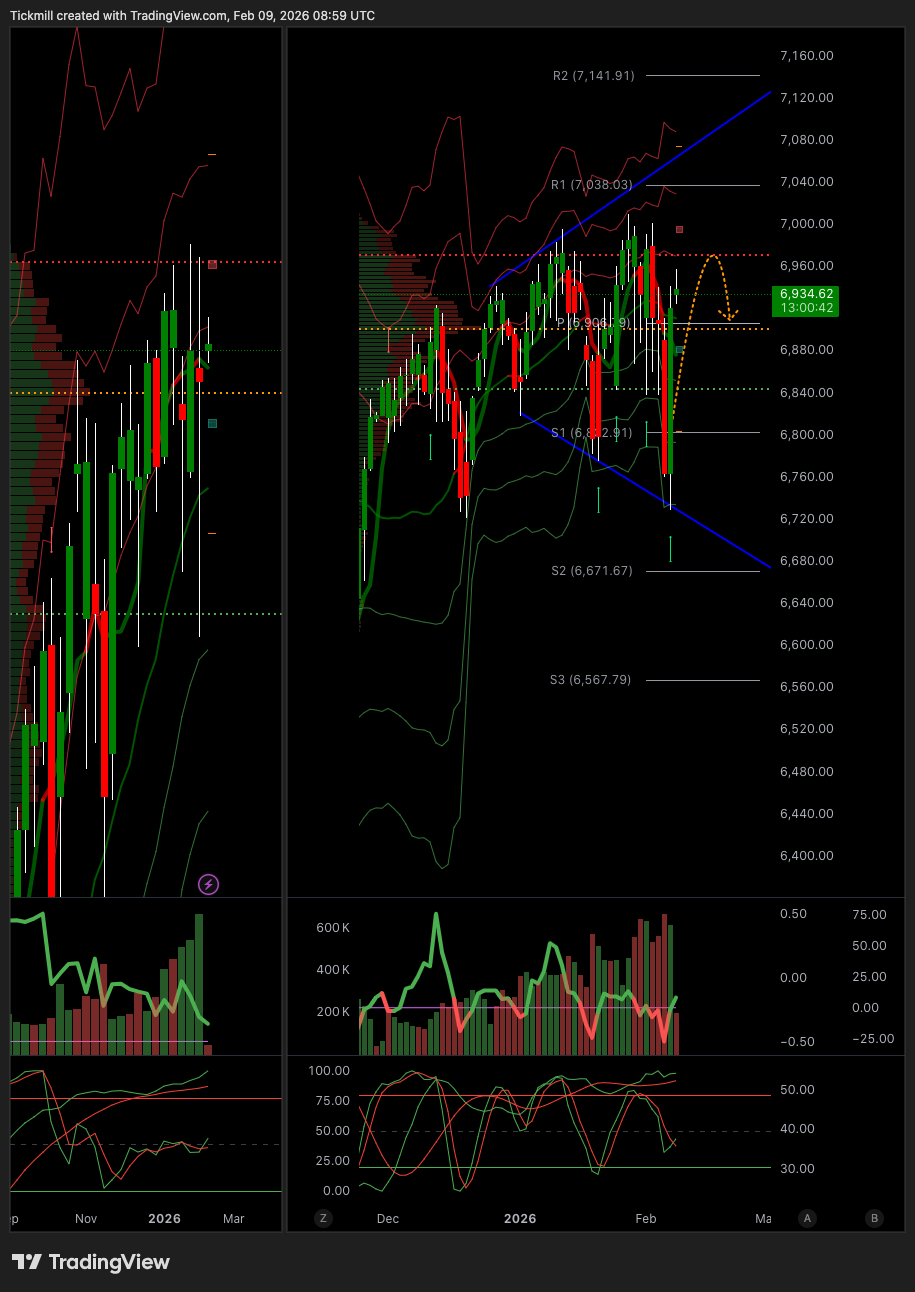The width and height of the screenshot is (915, 1292).
Task: Click the Dec label on right time axis
Action: (388, 1219)
